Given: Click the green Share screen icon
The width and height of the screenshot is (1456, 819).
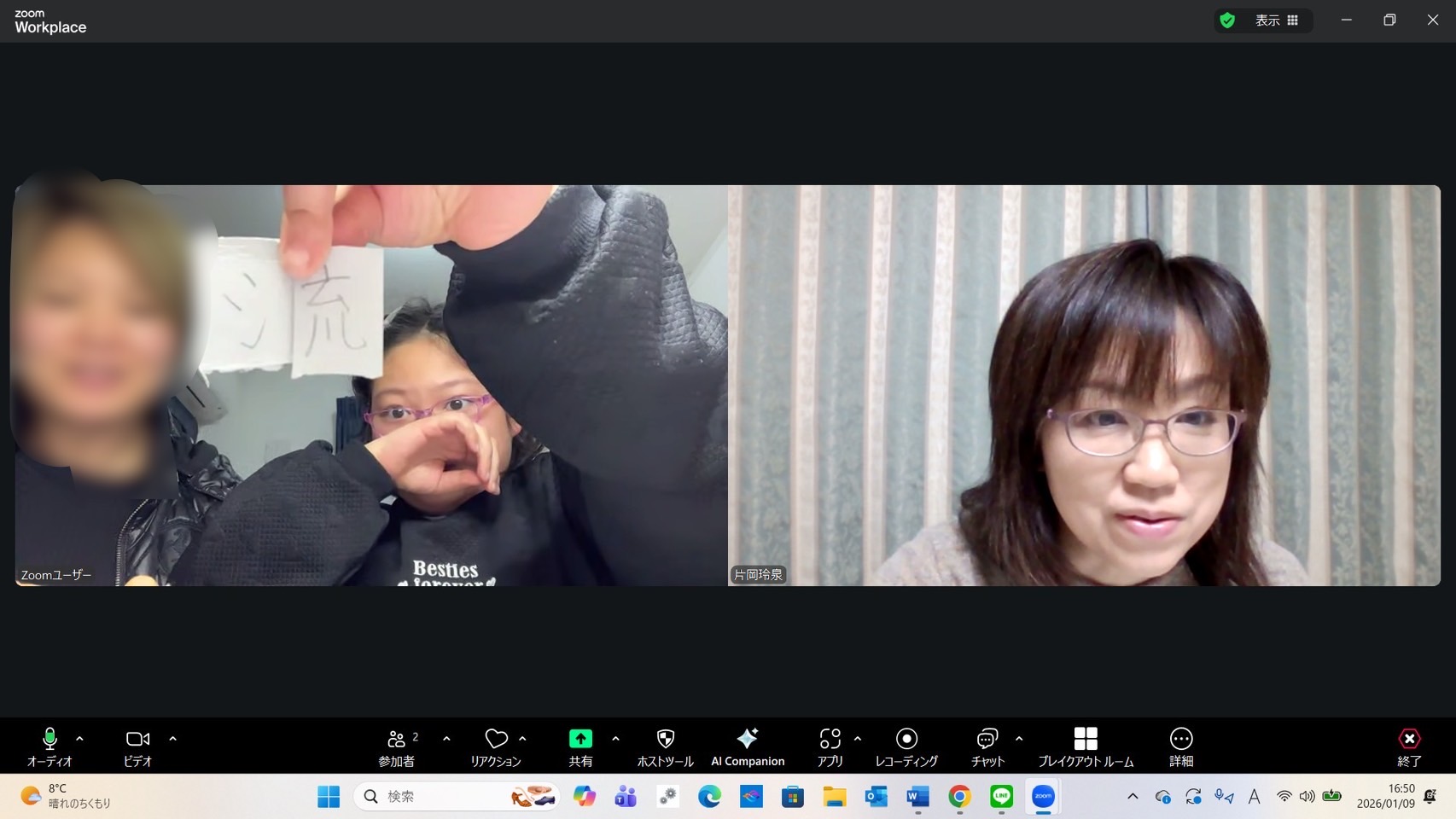Looking at the screenshot, I should [x=580, y=739].
